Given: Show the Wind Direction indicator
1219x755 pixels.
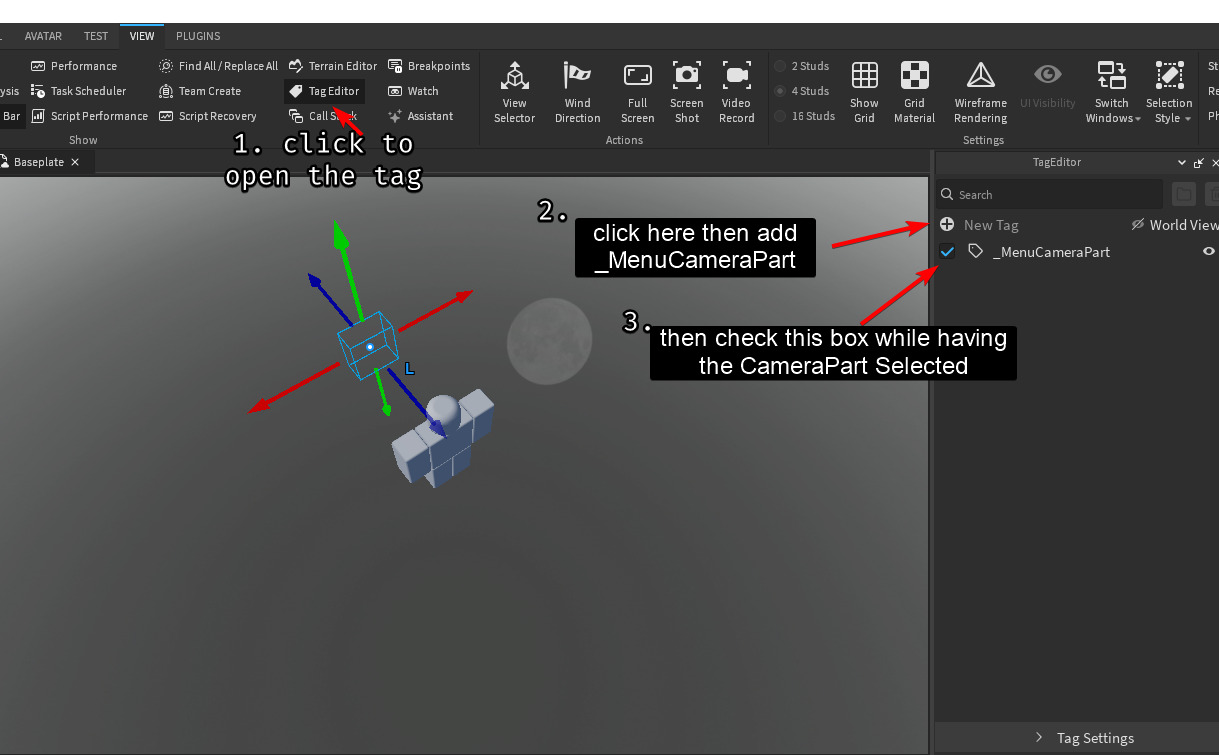Looking at the screenshot, I should (577, 90).
